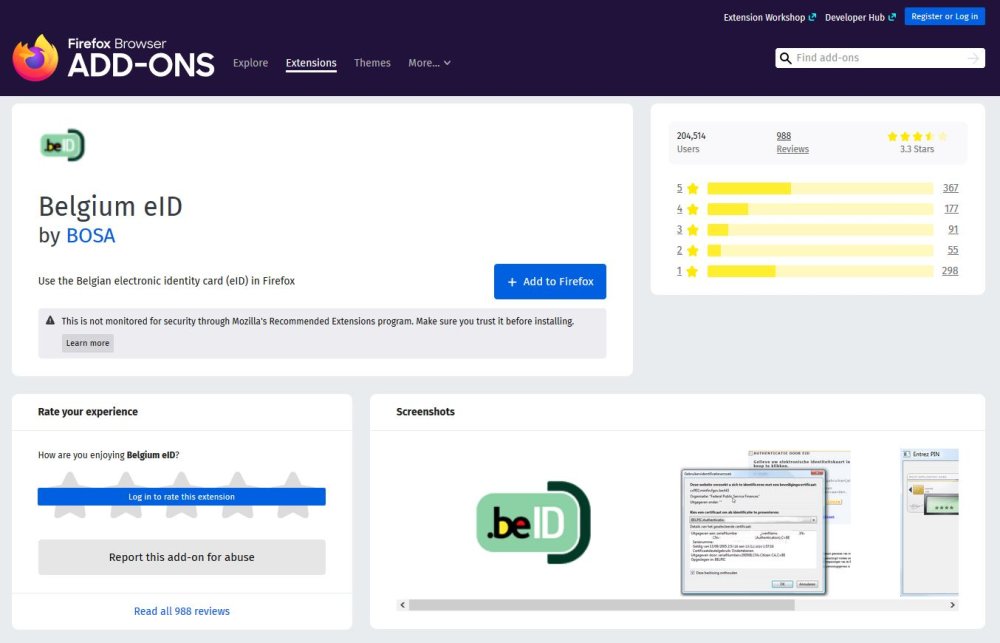Click the 2-star rating bar
The height and width of the screenshot is (643, 1000).
820,251
